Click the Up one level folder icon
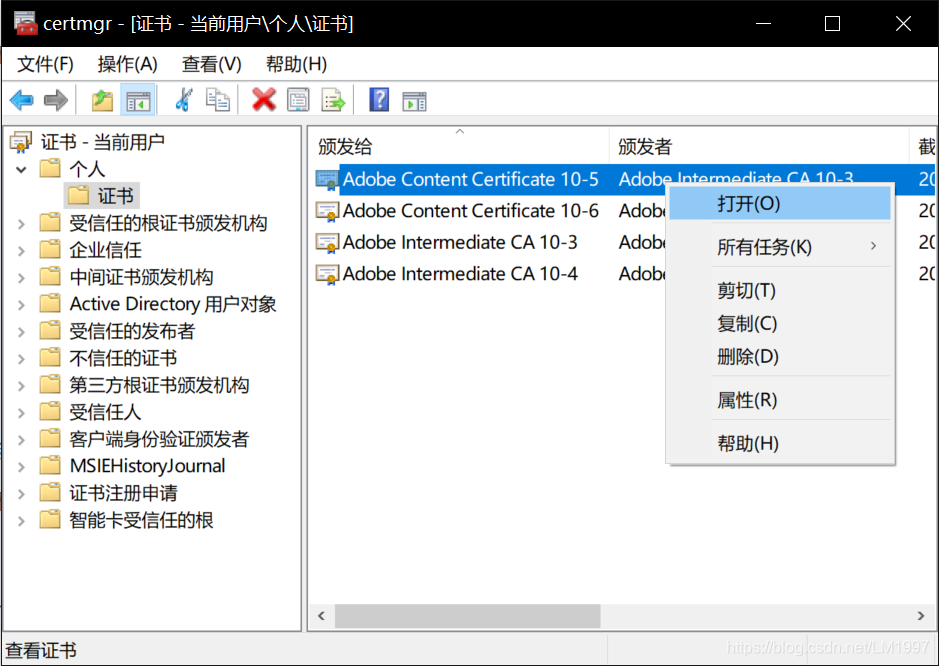The height and width of the screenshot is (666, 939). coord(102,100)
